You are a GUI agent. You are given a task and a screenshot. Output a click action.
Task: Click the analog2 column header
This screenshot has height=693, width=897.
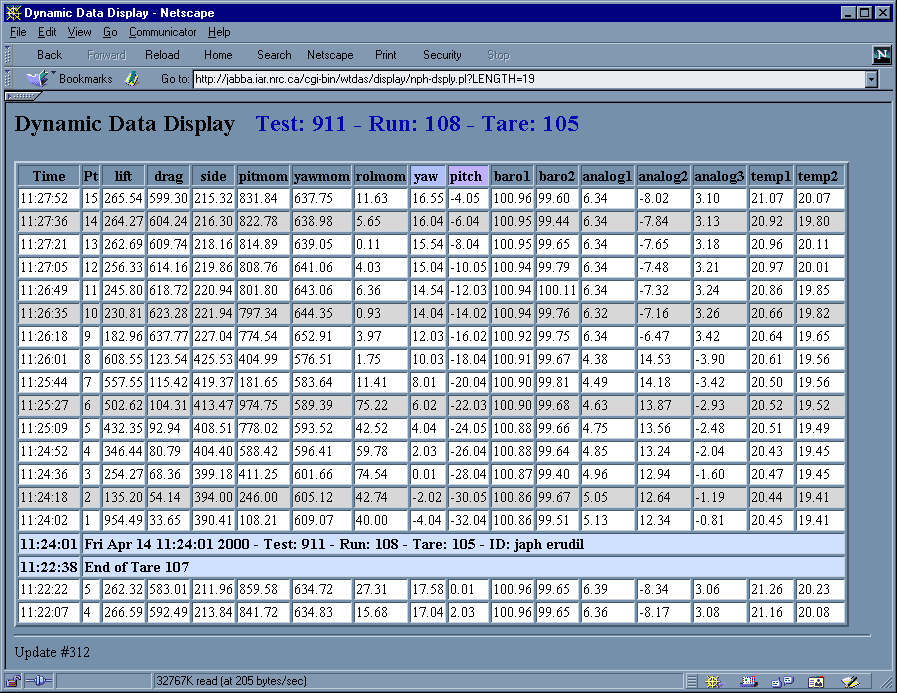(x=662, y=176)
